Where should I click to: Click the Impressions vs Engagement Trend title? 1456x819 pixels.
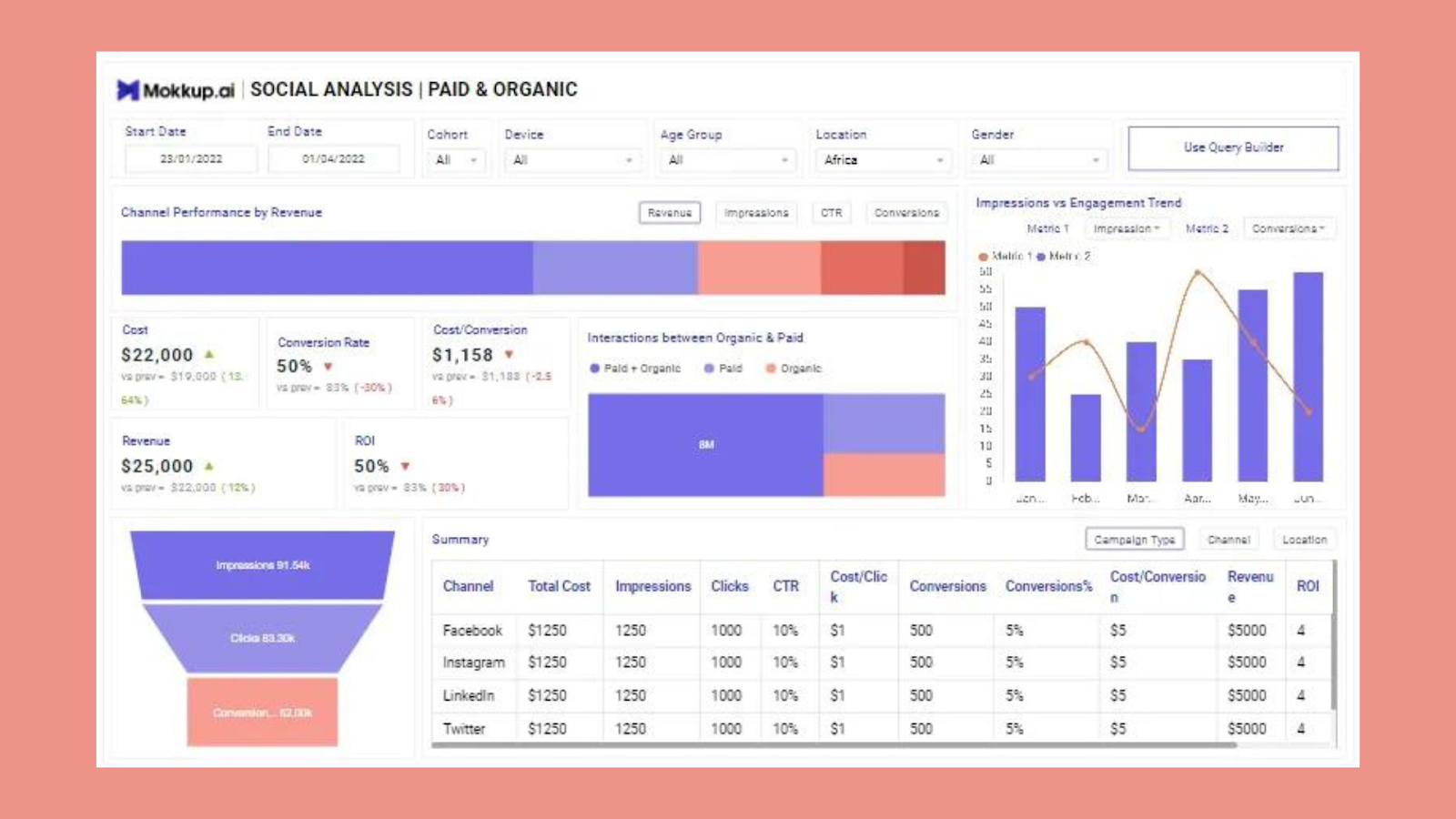[x=1078, y=203]
